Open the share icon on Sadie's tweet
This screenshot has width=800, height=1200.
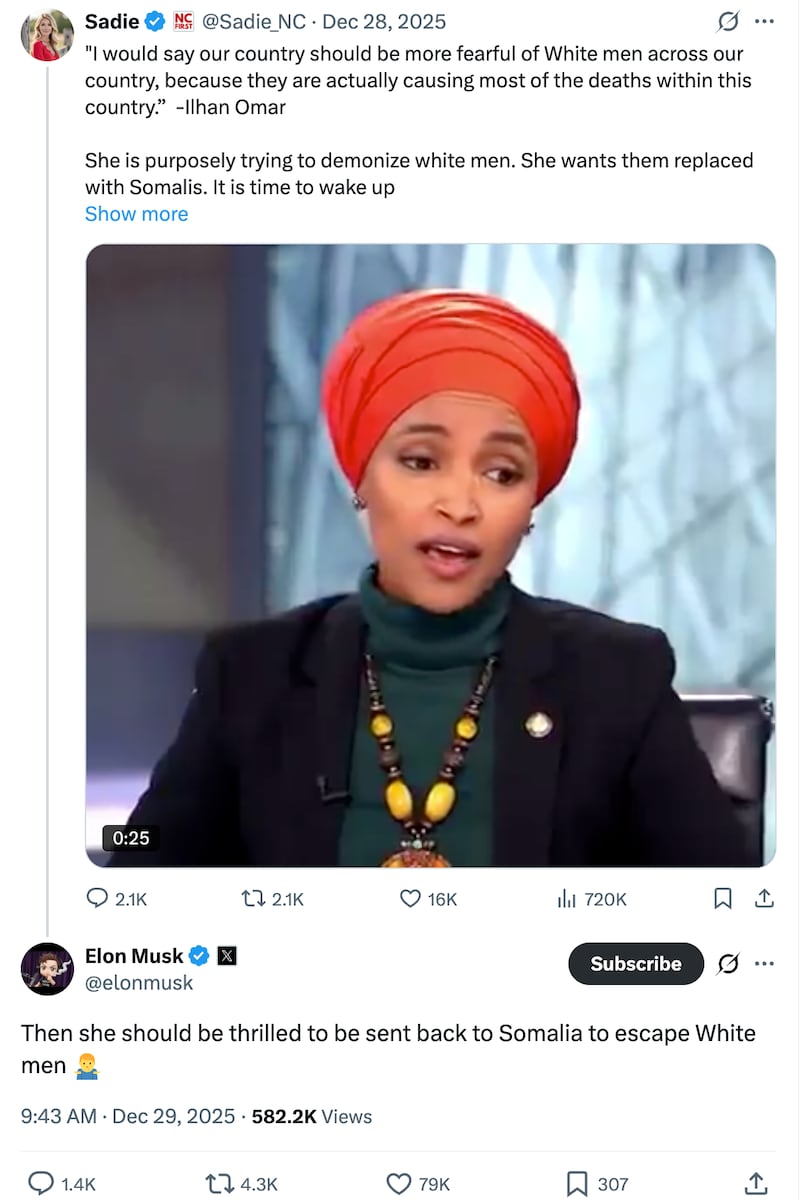(x=764, y=899)
